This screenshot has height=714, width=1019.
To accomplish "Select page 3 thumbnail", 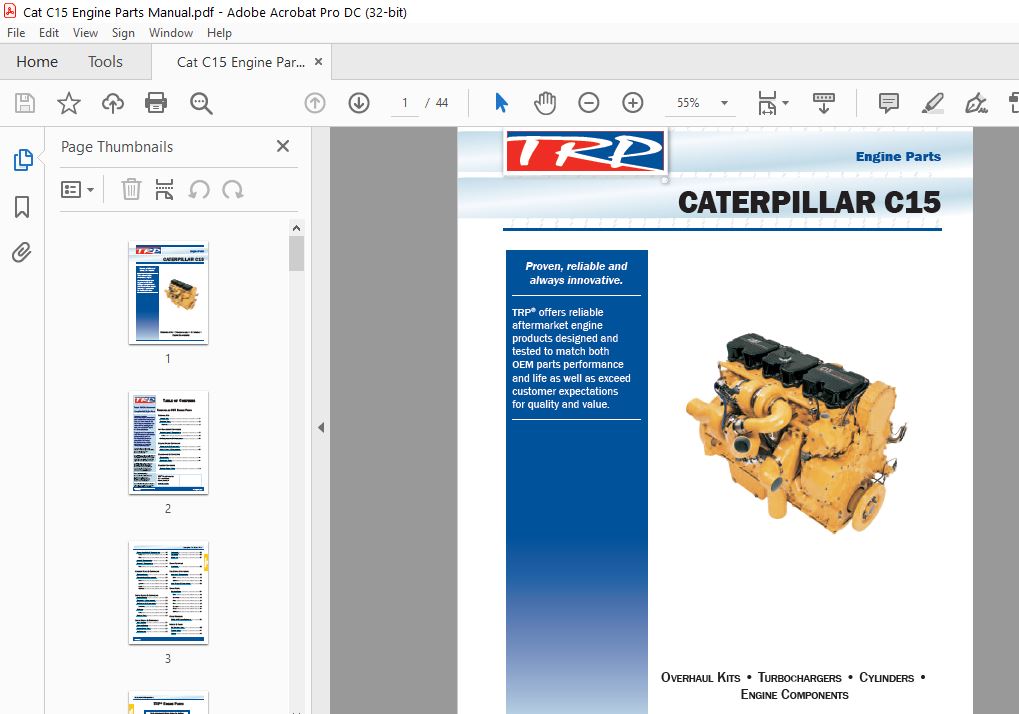I will click(x=168, y=593).
